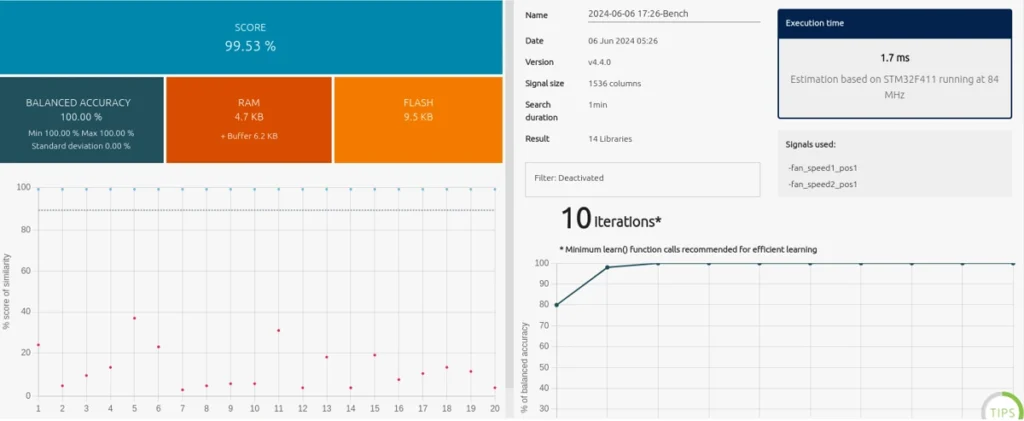Click 'Standard deviation 0.00 %' text
Screen dimensions: 1024x421
(x=81, y=146)
